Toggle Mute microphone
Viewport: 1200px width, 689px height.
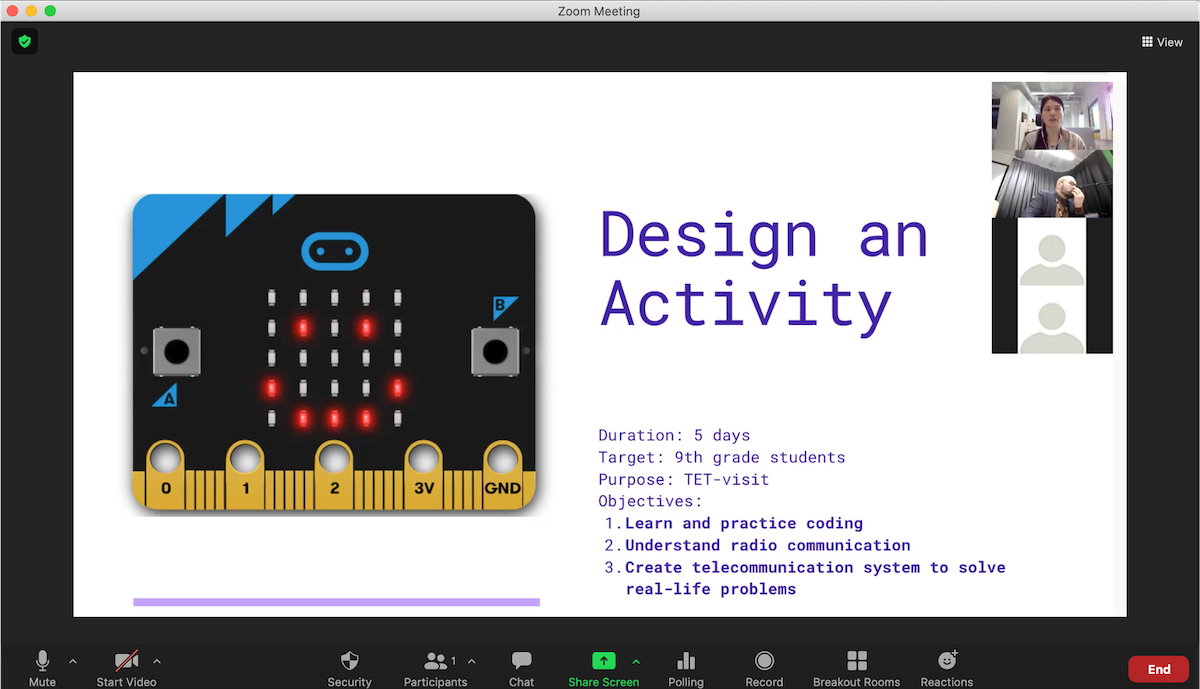point(42,668)
